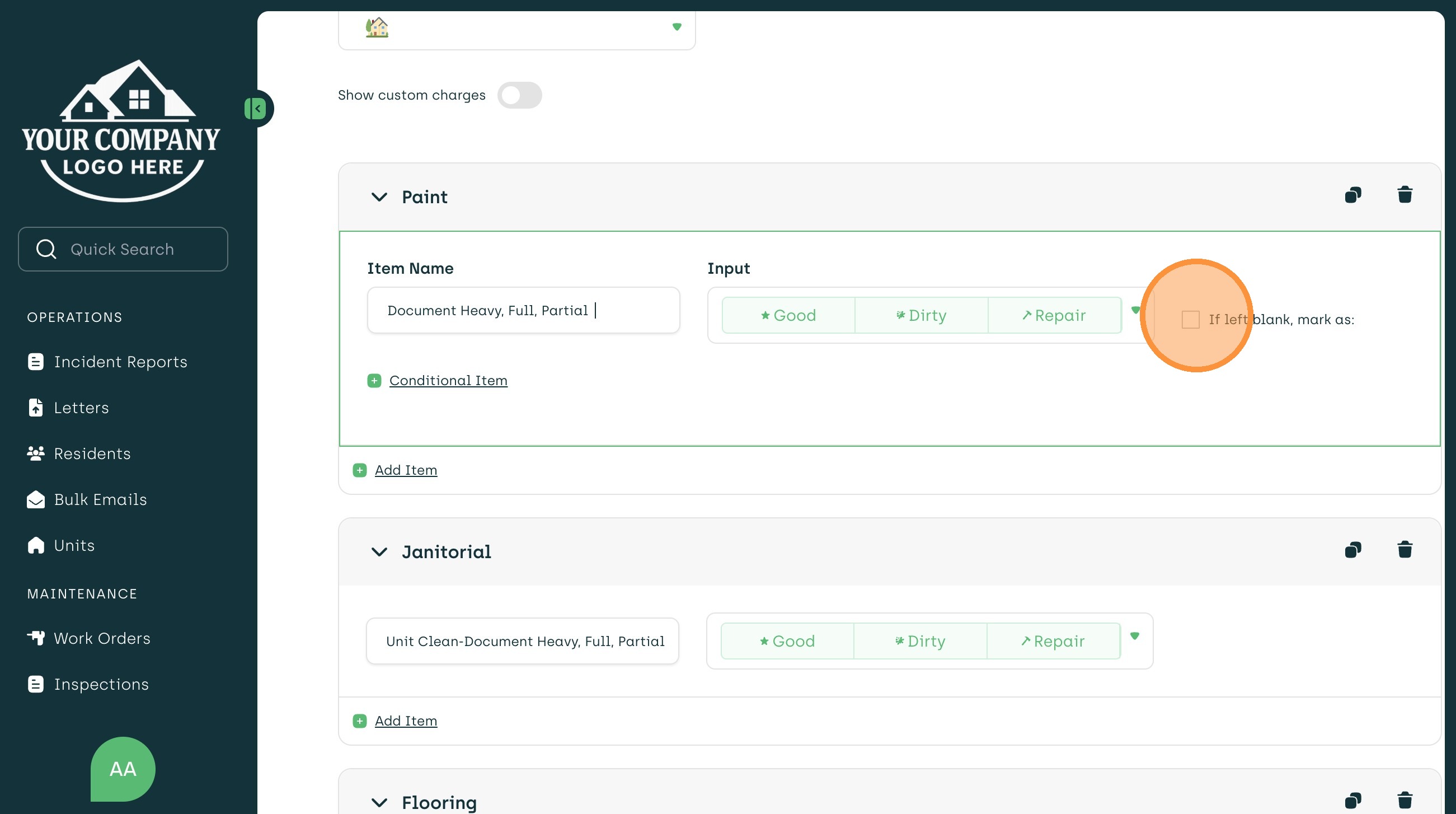Select the Dirty option in Paint input
Viewport: 1456px width, 814px height.
click(921, 315)
